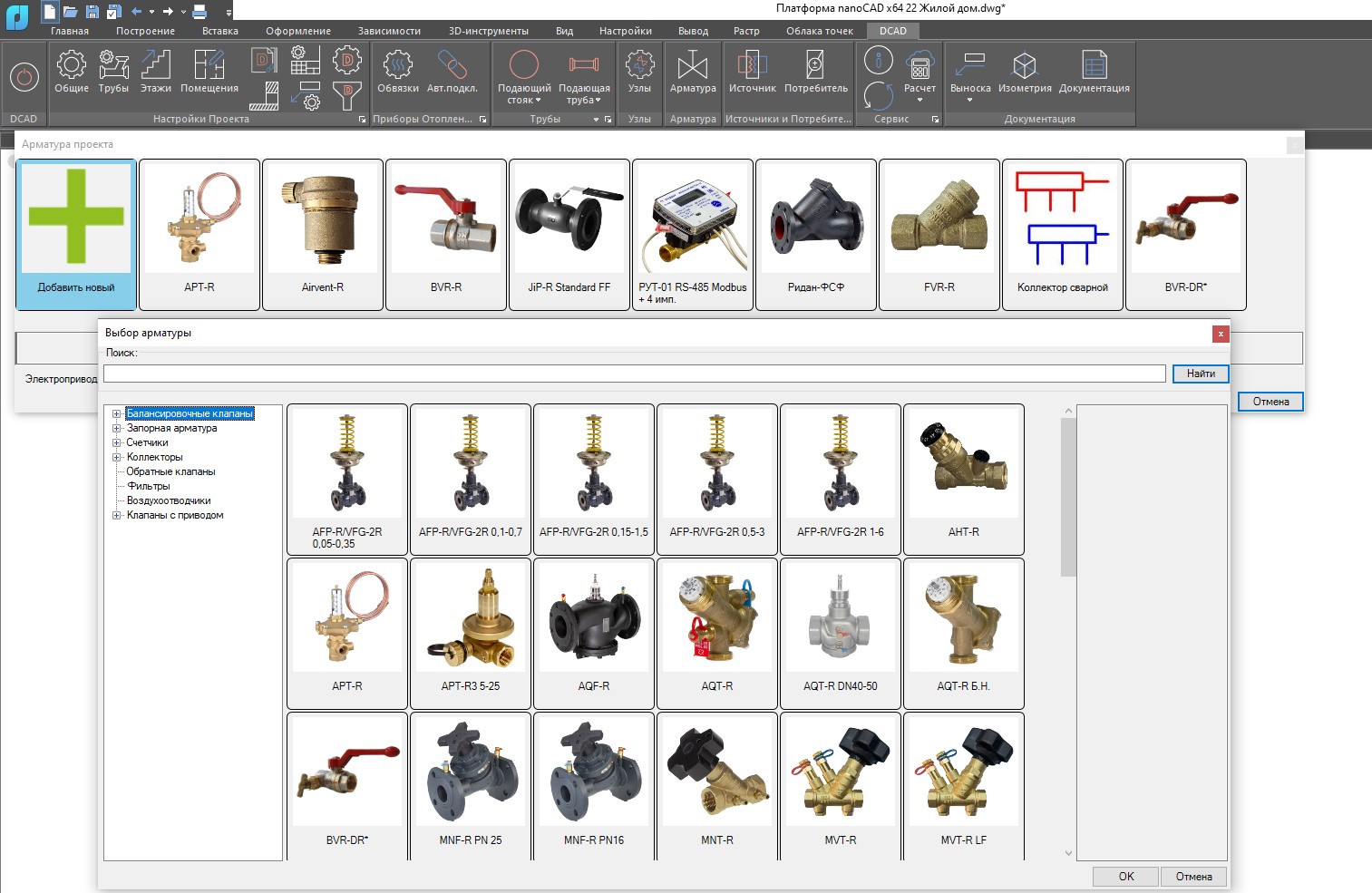Expand Запорная арматура tree node

point(116,429)
